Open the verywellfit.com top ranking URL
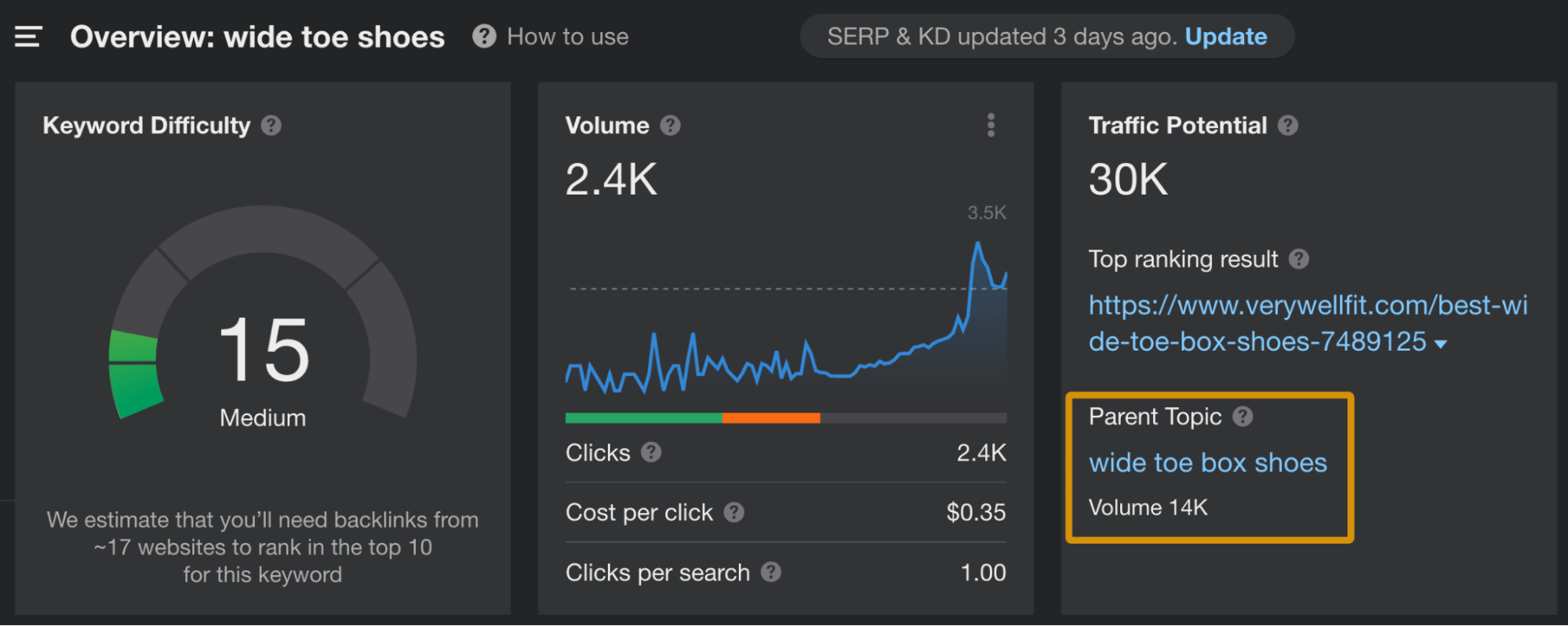The image size is (1568, 626). coord(1307,305)
